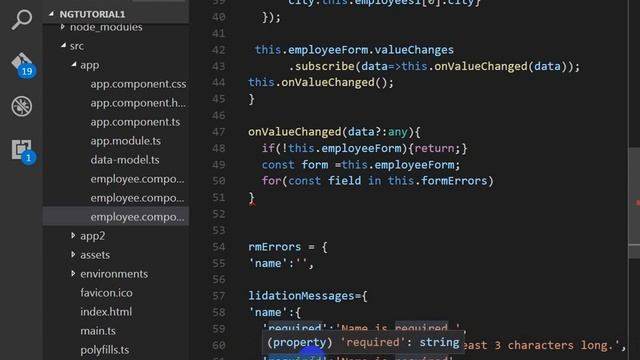Click the 'subscribe' call on line 43
Image resolution: width=640 pixels, height=360 pixels.
point(324,66)
